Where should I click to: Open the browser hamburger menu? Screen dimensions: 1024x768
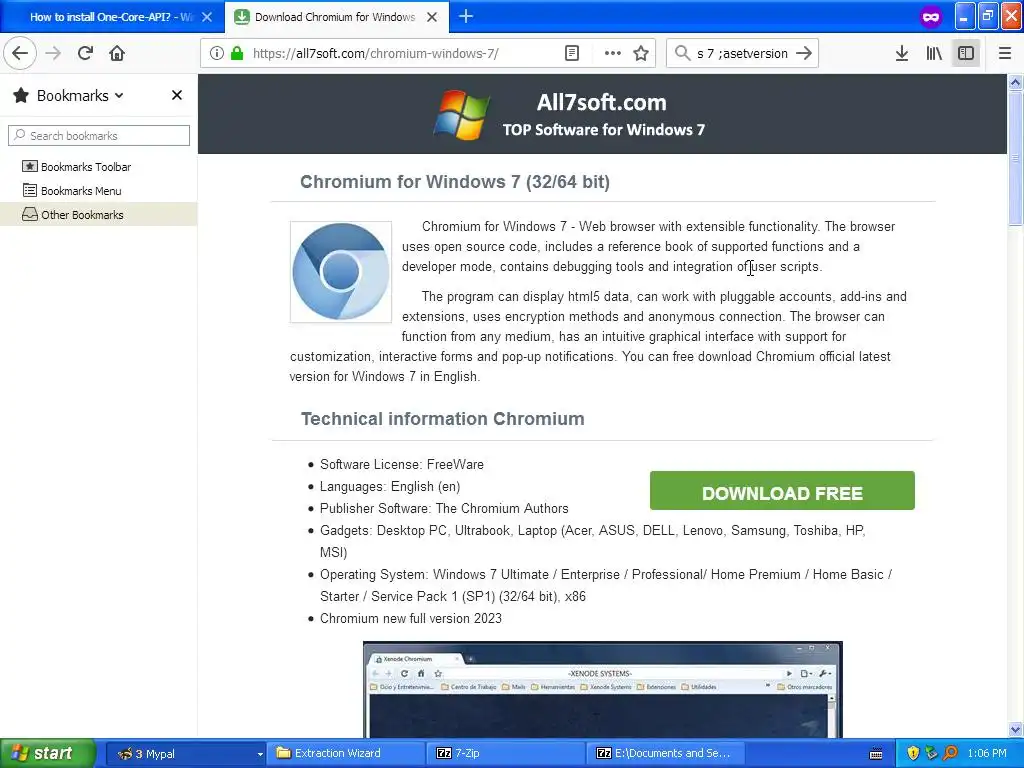[1005, 54]
